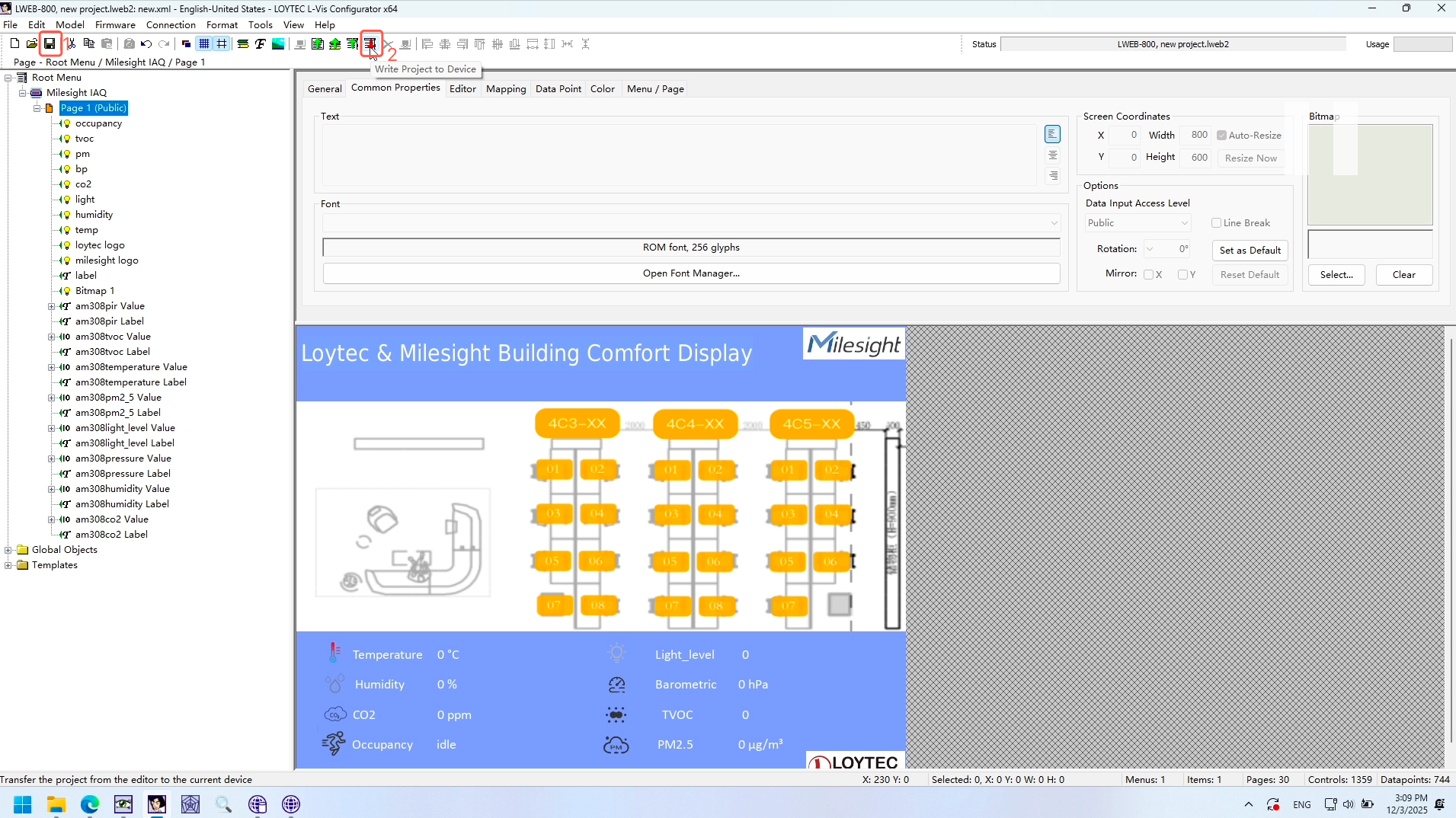Collapse the Page 1 (Public) node
This screenshot has height=818, width=1456.
pyautogui.click(x=37, y=108)
